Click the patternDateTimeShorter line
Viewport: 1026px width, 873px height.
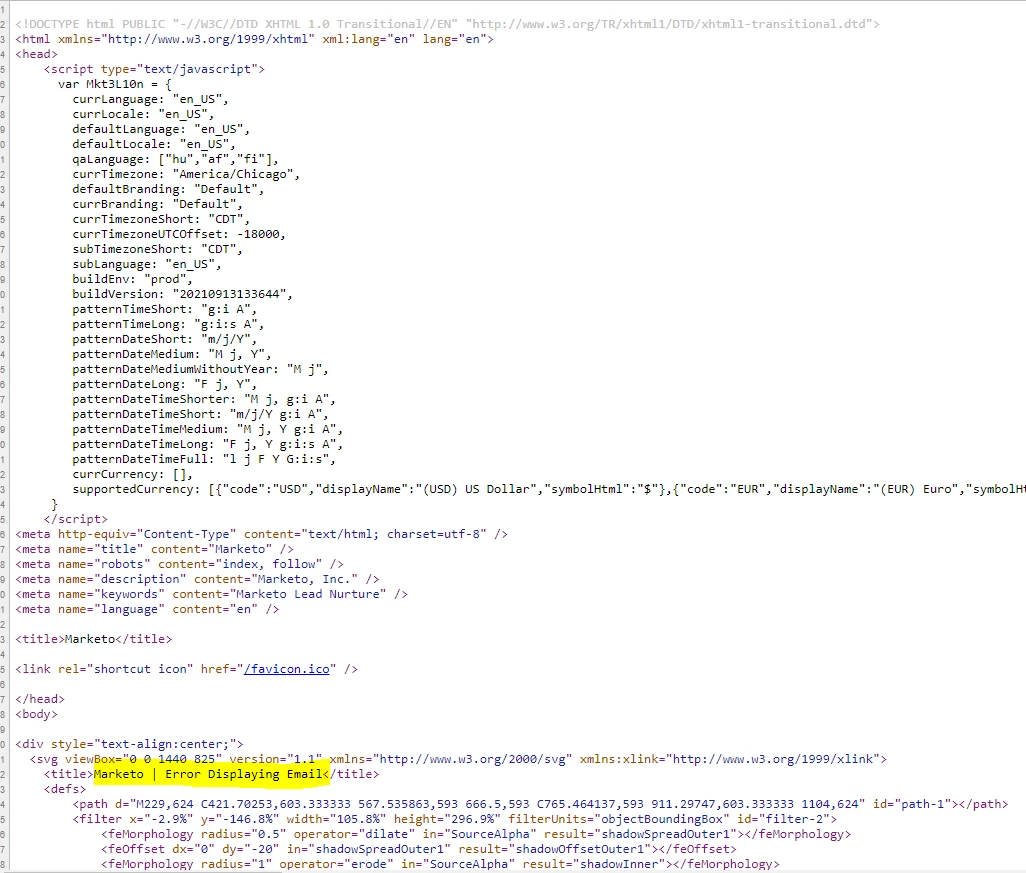[x=204, y=400]
